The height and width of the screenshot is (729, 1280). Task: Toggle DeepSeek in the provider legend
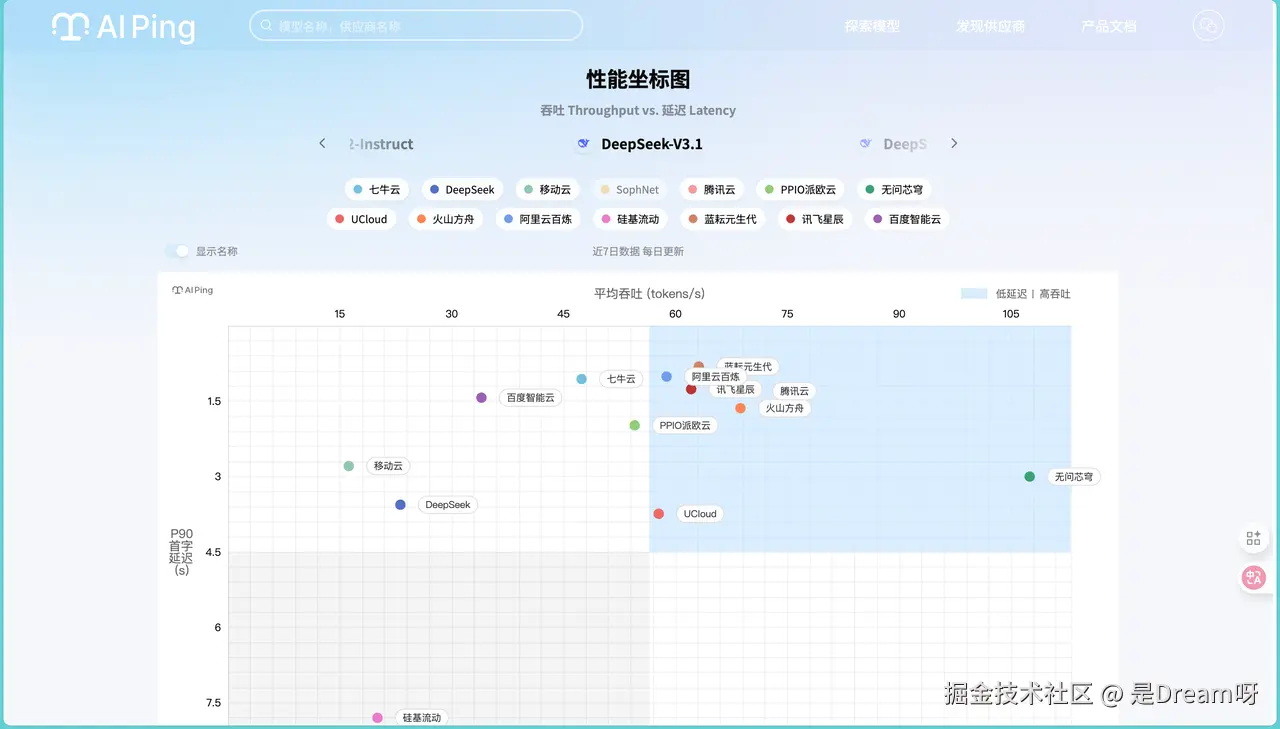pyautogui.click(x=462, y=189)
